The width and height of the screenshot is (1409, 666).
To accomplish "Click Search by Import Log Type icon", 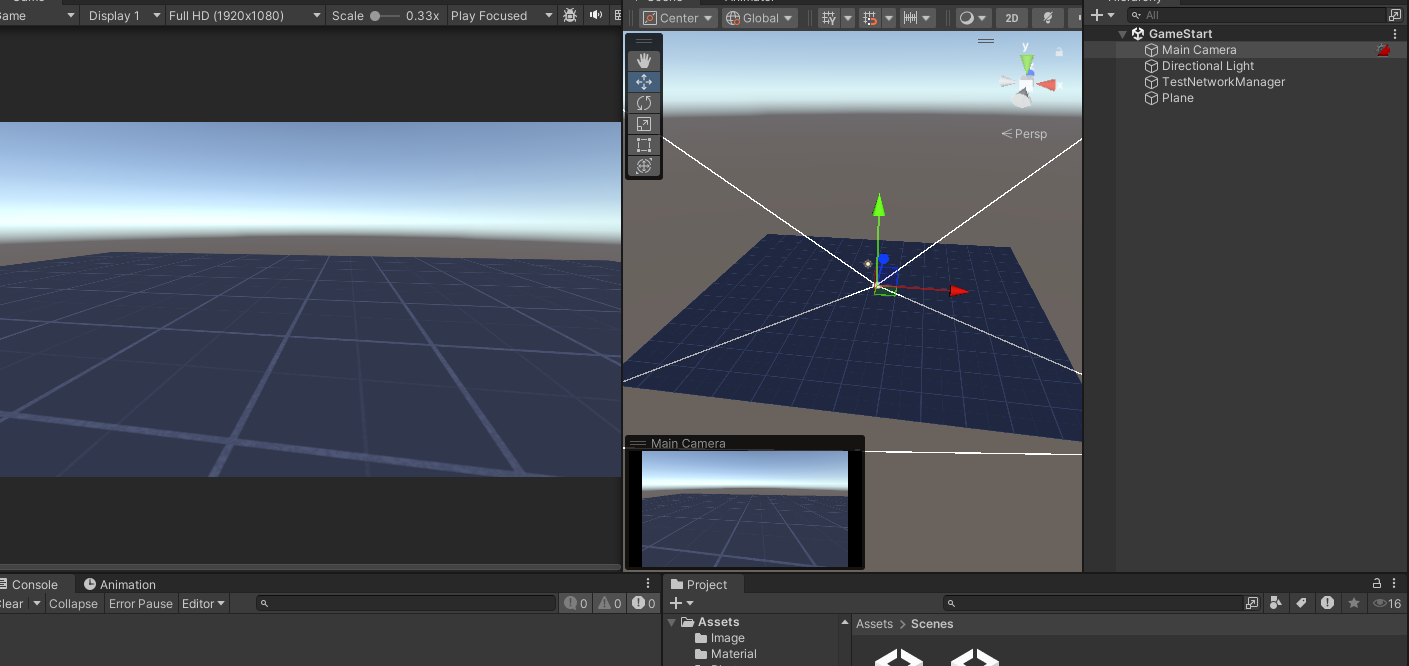I will tap(1327, 603).
